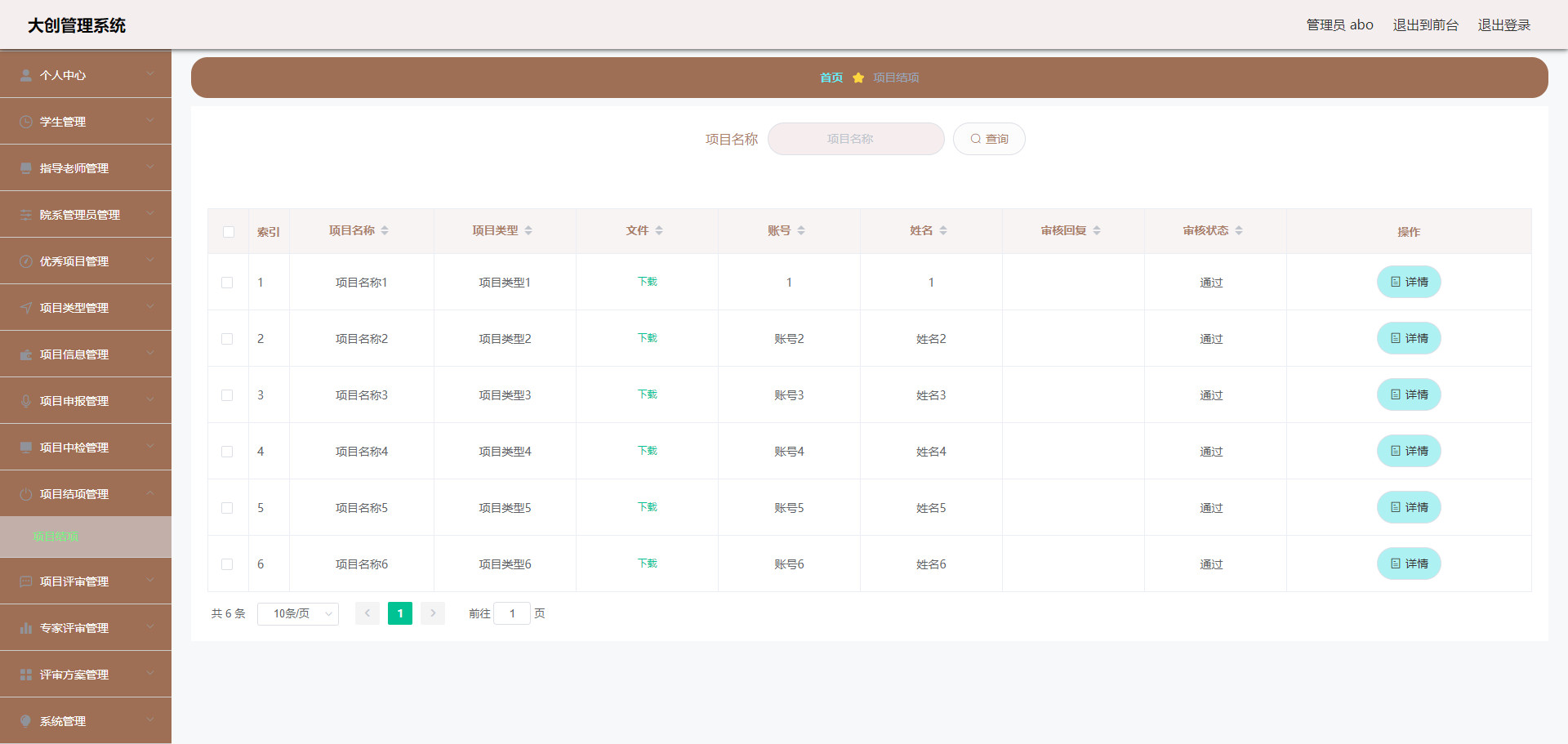The height and width of the screenshot is (744, 1568).
Task: Sort by 审核状态 column arrows
Action: coord(1239,230)
